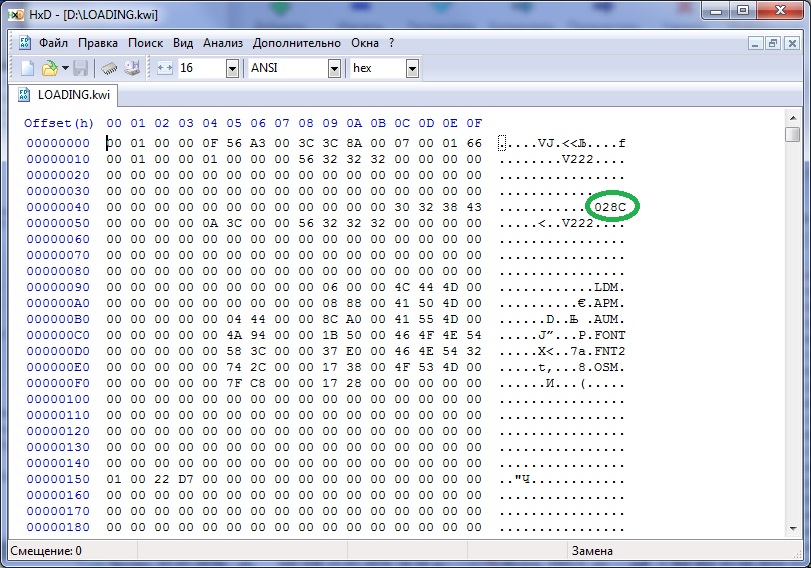Click the Open disk icon

[x=131, y=68]
